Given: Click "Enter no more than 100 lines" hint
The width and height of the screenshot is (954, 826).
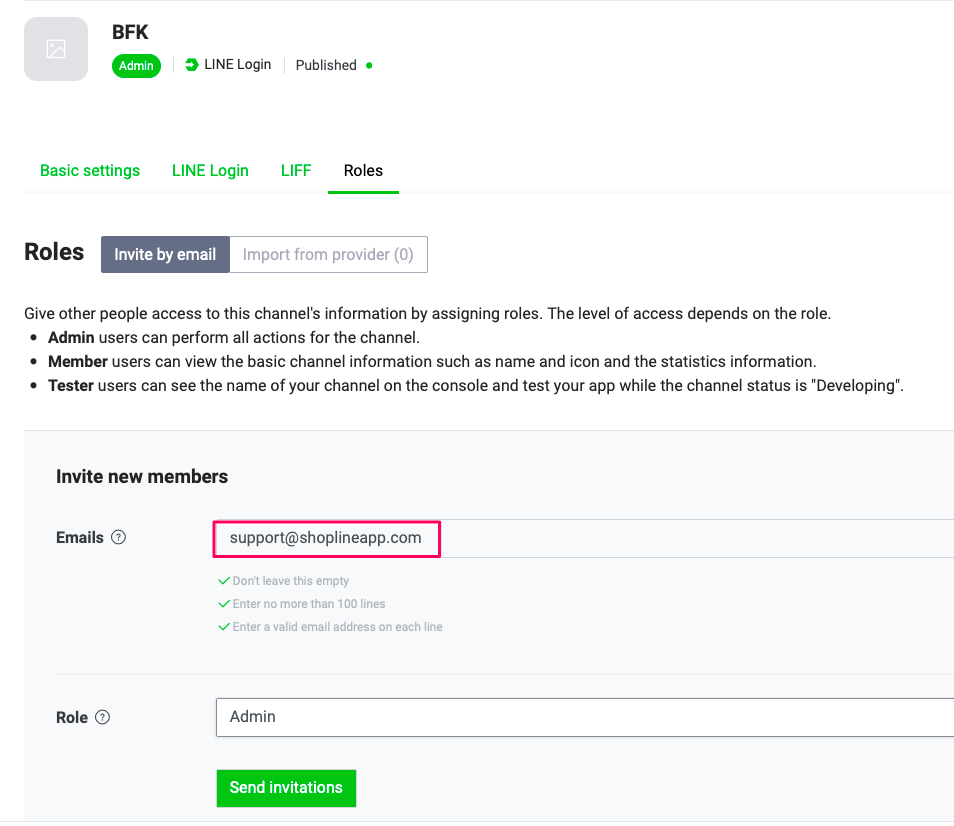Looking at the screenshot, I should click(309, 604).
